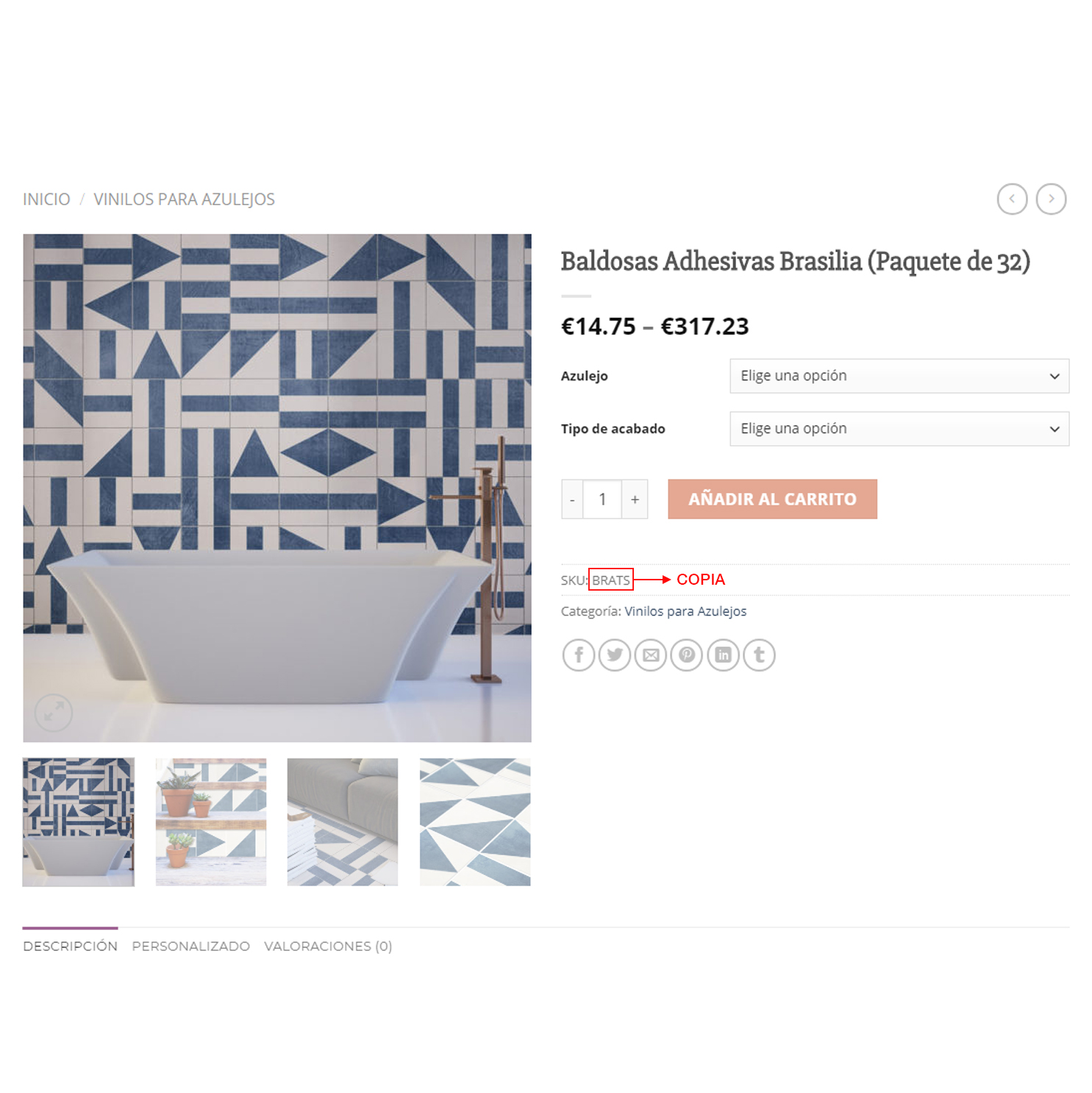Select the potted plants thumbnail image
This screenshot has height=1093, width=1092.
[211, 822]
